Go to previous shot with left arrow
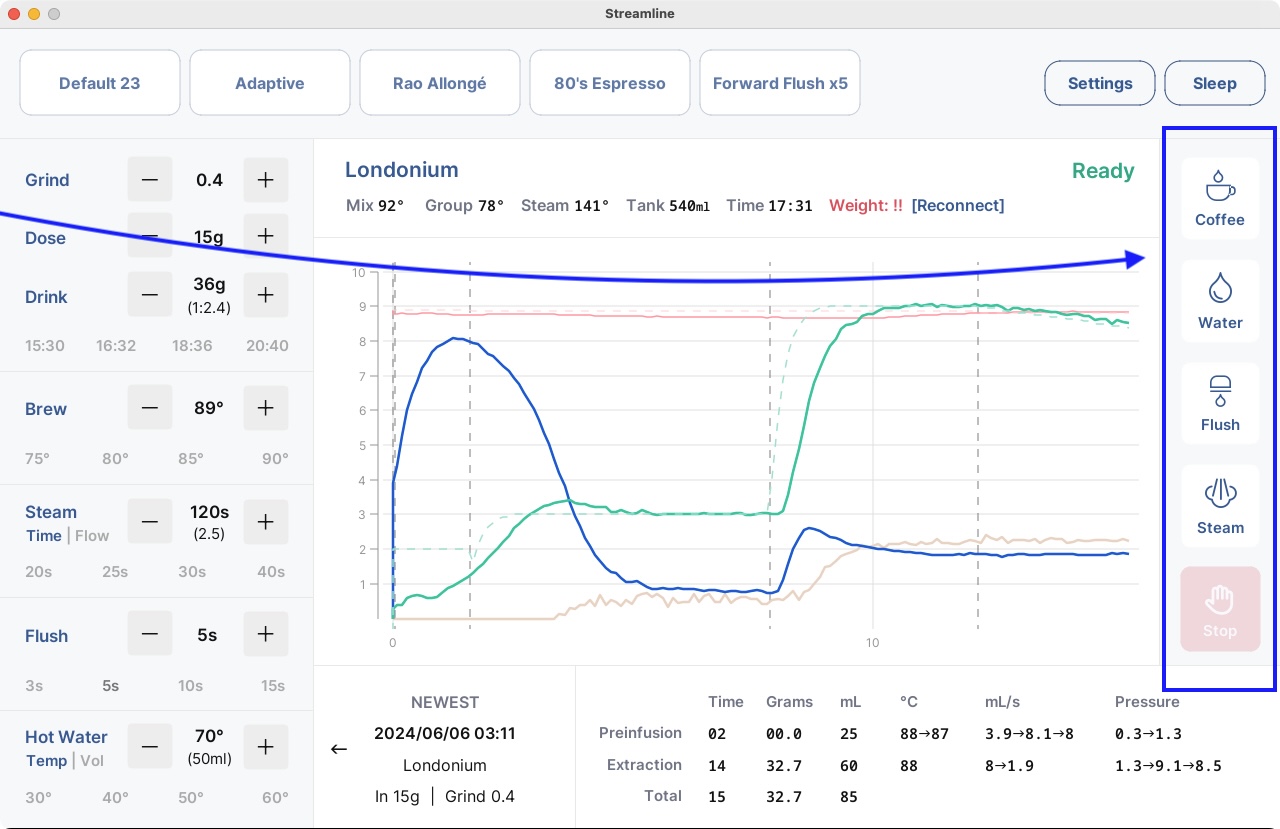Image resolution: width=1280 pixels, height=829 pixels. [339, 749]
